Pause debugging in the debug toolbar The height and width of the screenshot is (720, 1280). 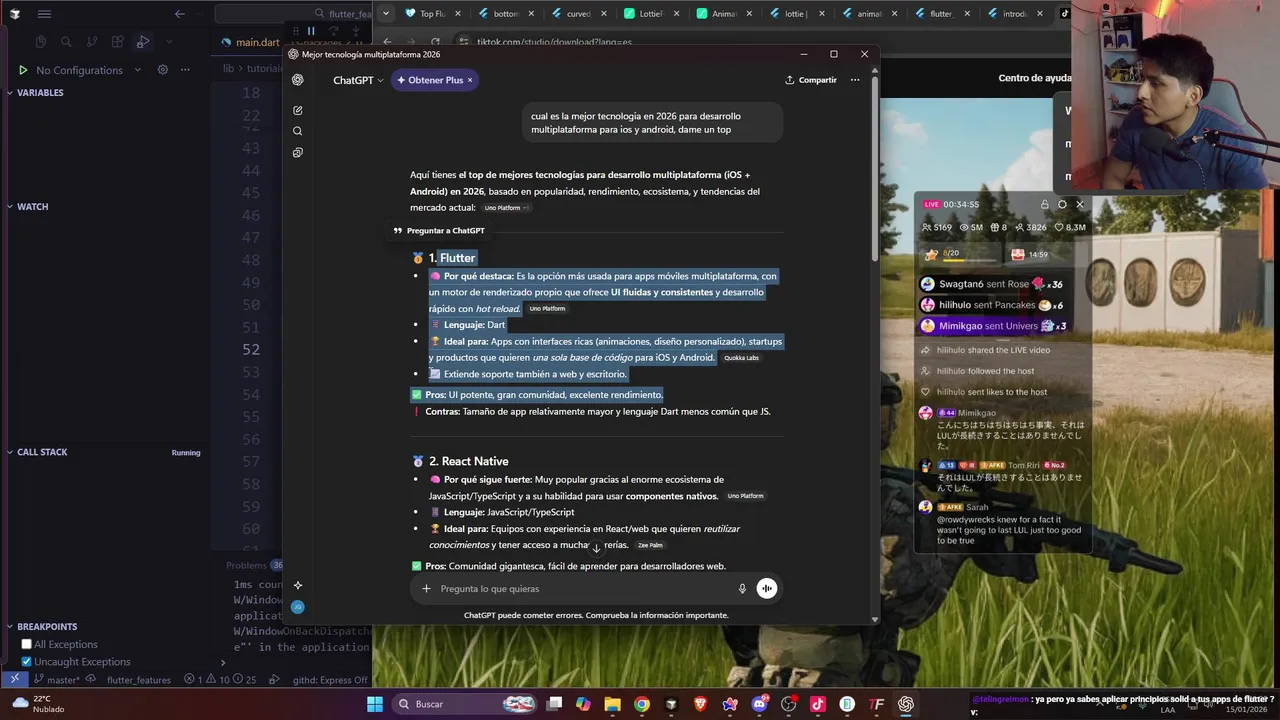click(x=311, y=31)
